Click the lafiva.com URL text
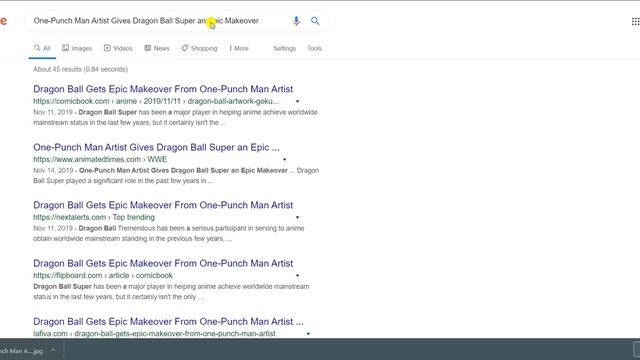 (154, 334)
